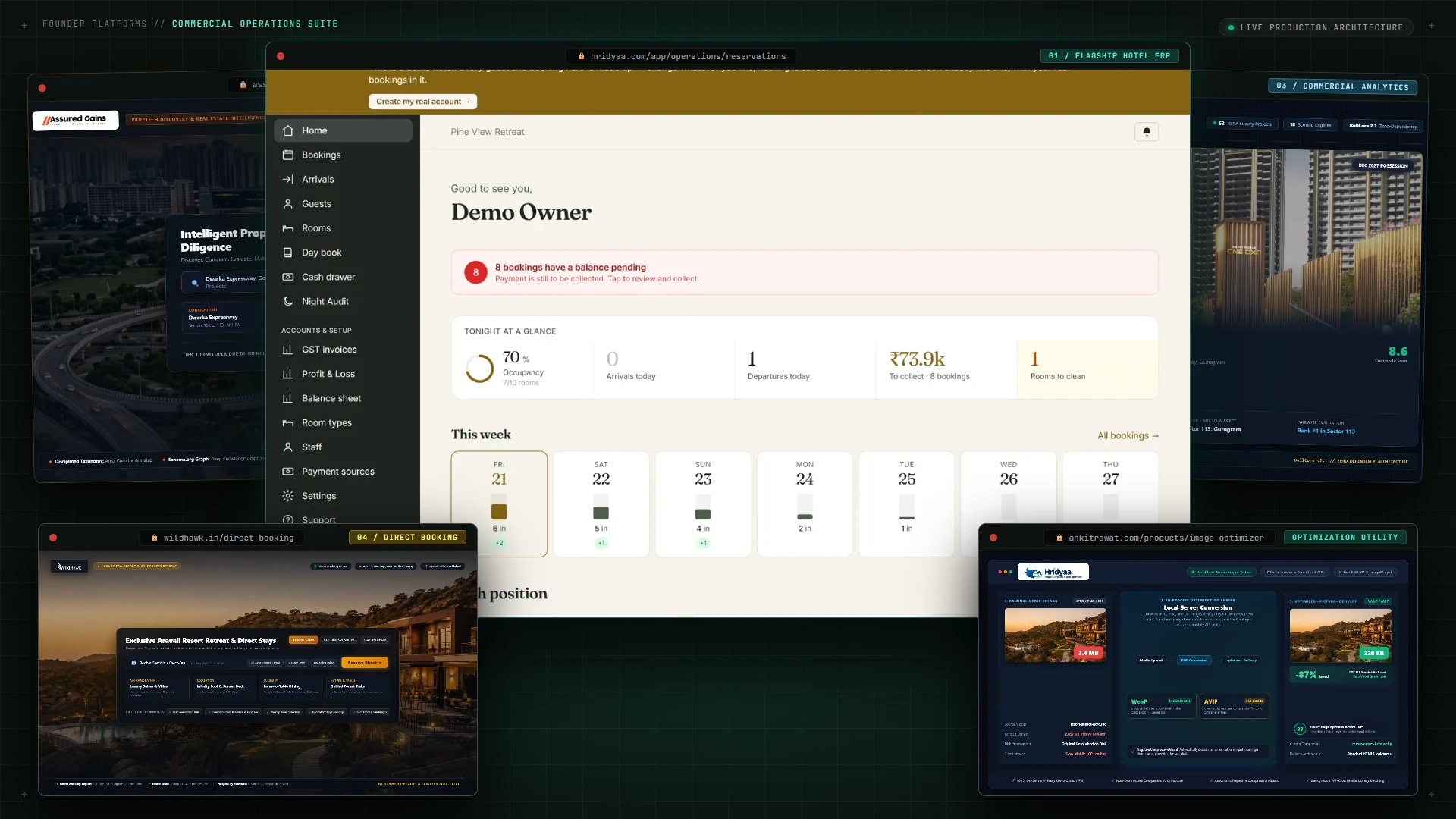Go to Arrivals in the sidebar

[343, 179]
